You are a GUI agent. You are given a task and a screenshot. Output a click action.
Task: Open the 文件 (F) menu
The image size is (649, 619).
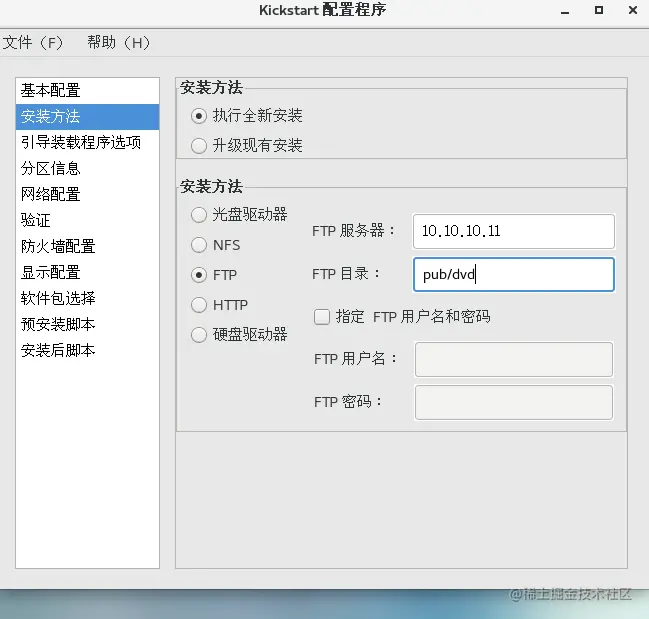32,42
